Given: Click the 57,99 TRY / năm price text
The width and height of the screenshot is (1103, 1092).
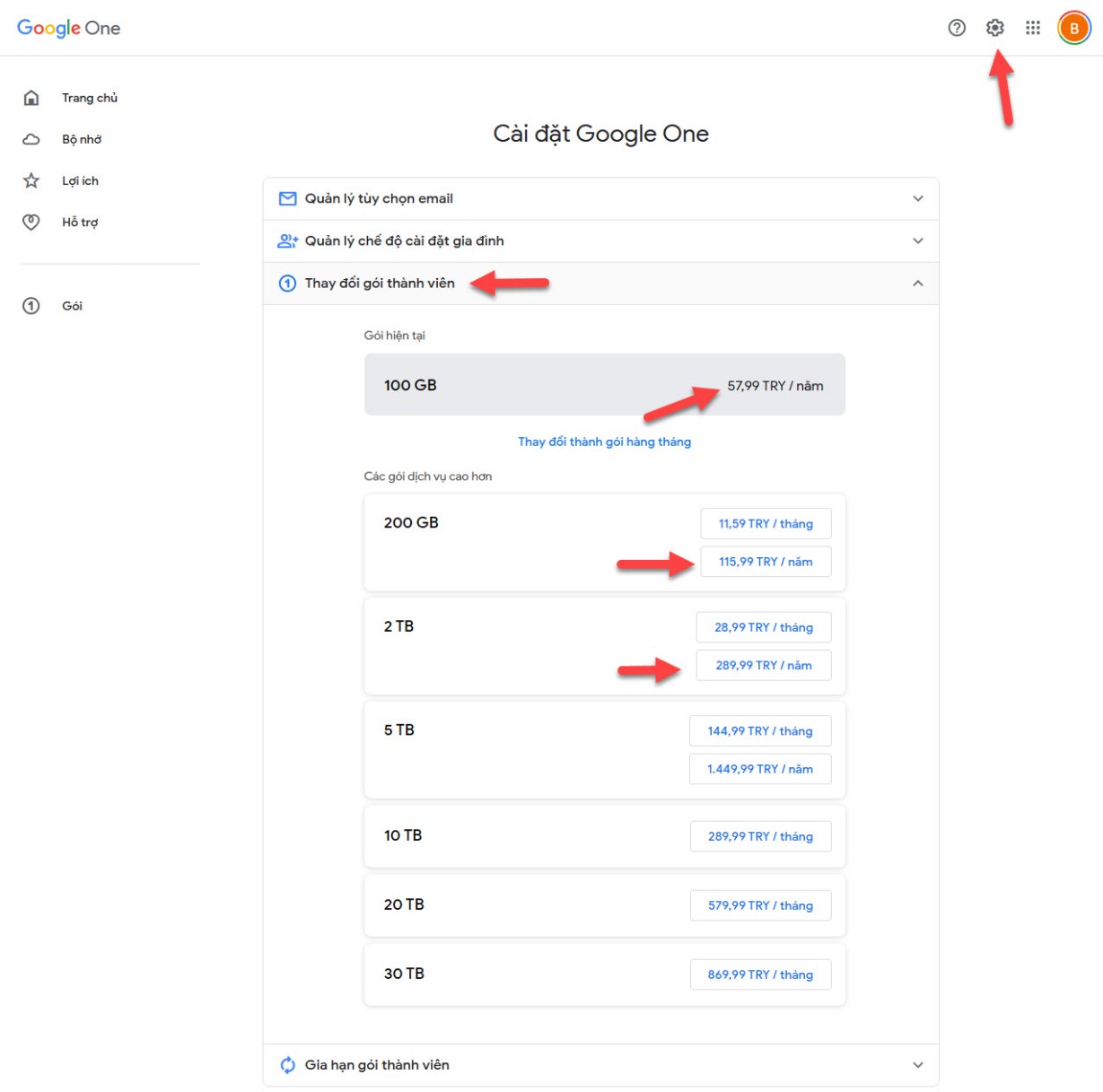Looking at the screenshot, I should coord(775,386).
